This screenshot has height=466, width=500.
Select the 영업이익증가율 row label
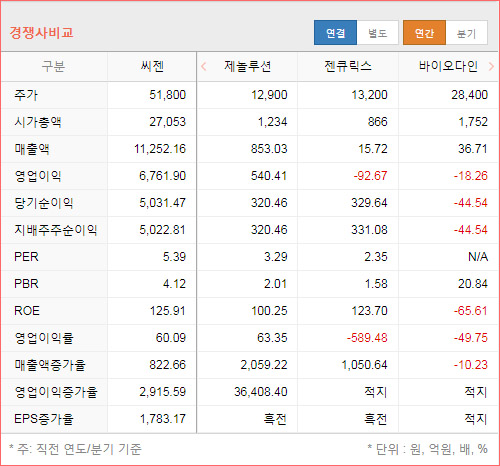tap(56, 392)
